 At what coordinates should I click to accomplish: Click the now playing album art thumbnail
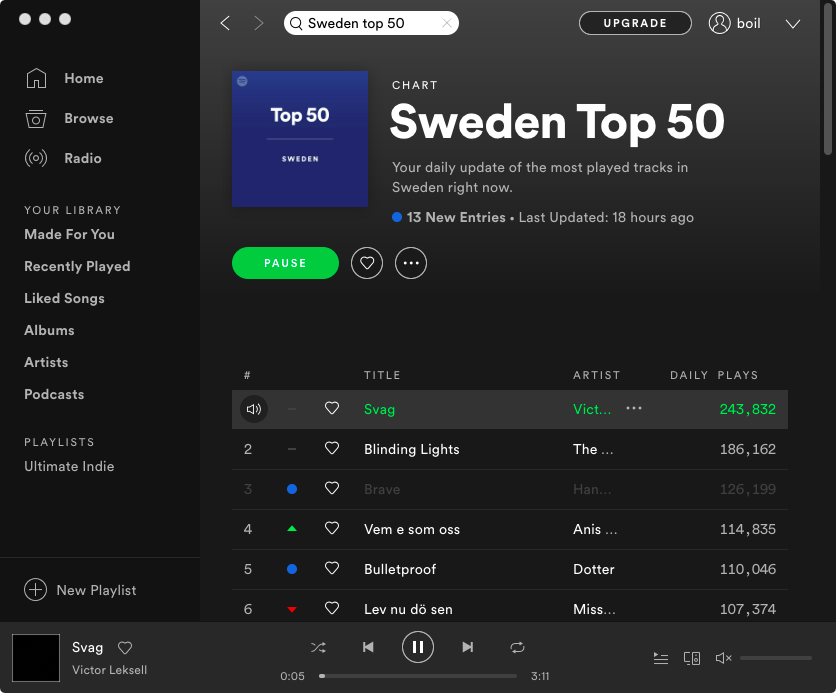pos(36,658)
